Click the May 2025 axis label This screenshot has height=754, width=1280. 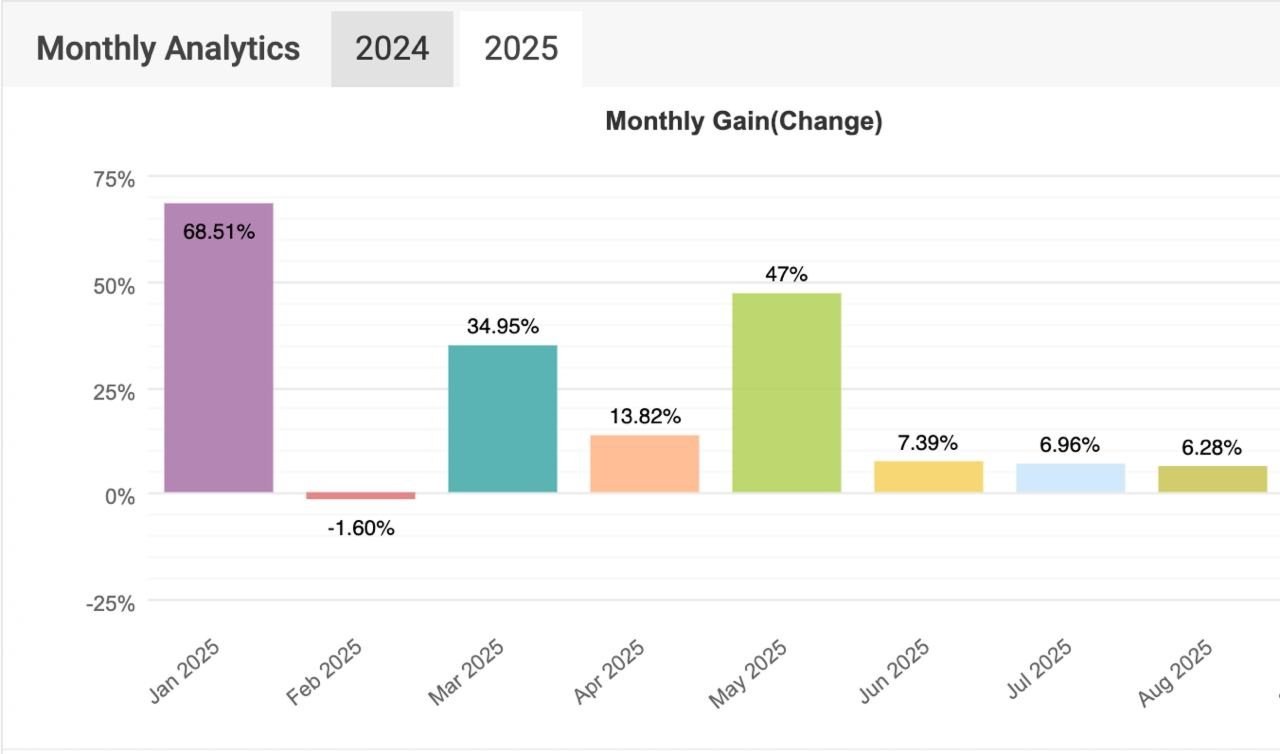pyautogui.click(x=749, y=672)
